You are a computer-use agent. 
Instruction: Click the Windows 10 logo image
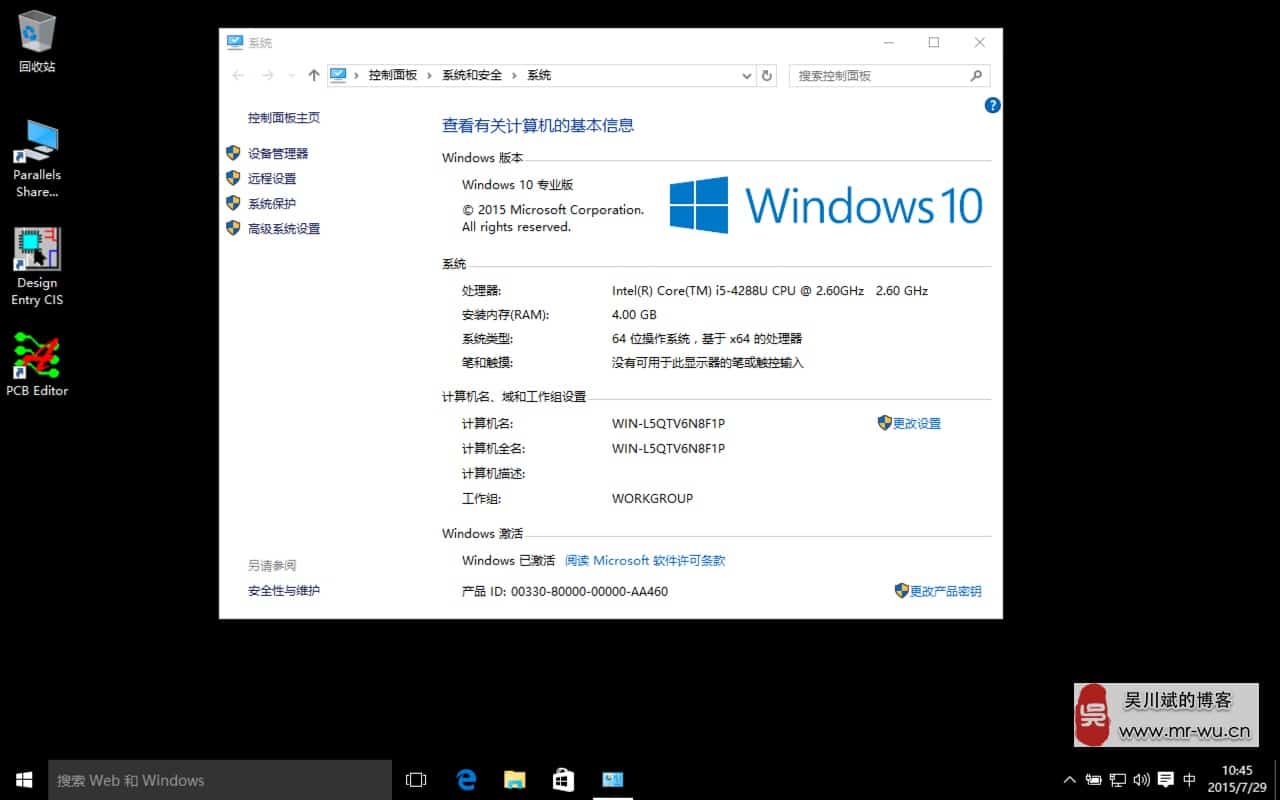click(826, 205)
